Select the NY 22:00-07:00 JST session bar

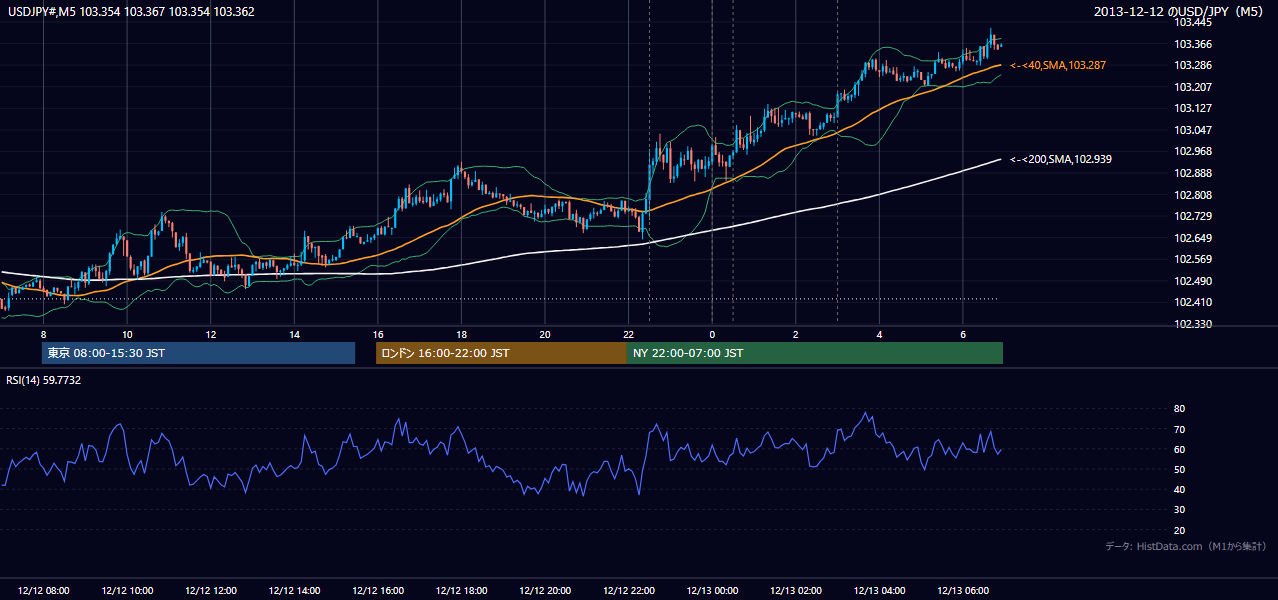[x=815, y=353]
